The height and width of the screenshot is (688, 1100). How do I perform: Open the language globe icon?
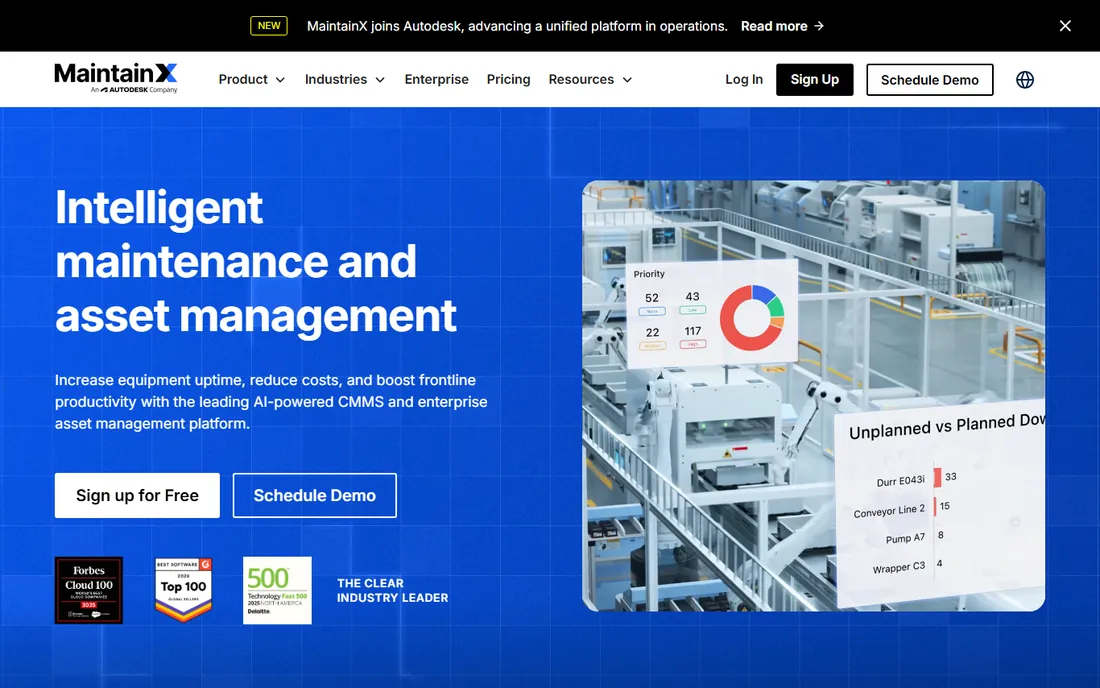point(1025,80)
